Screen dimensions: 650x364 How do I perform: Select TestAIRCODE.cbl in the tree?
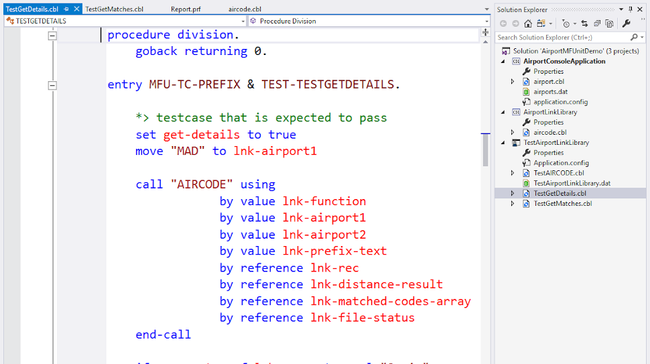559,173
